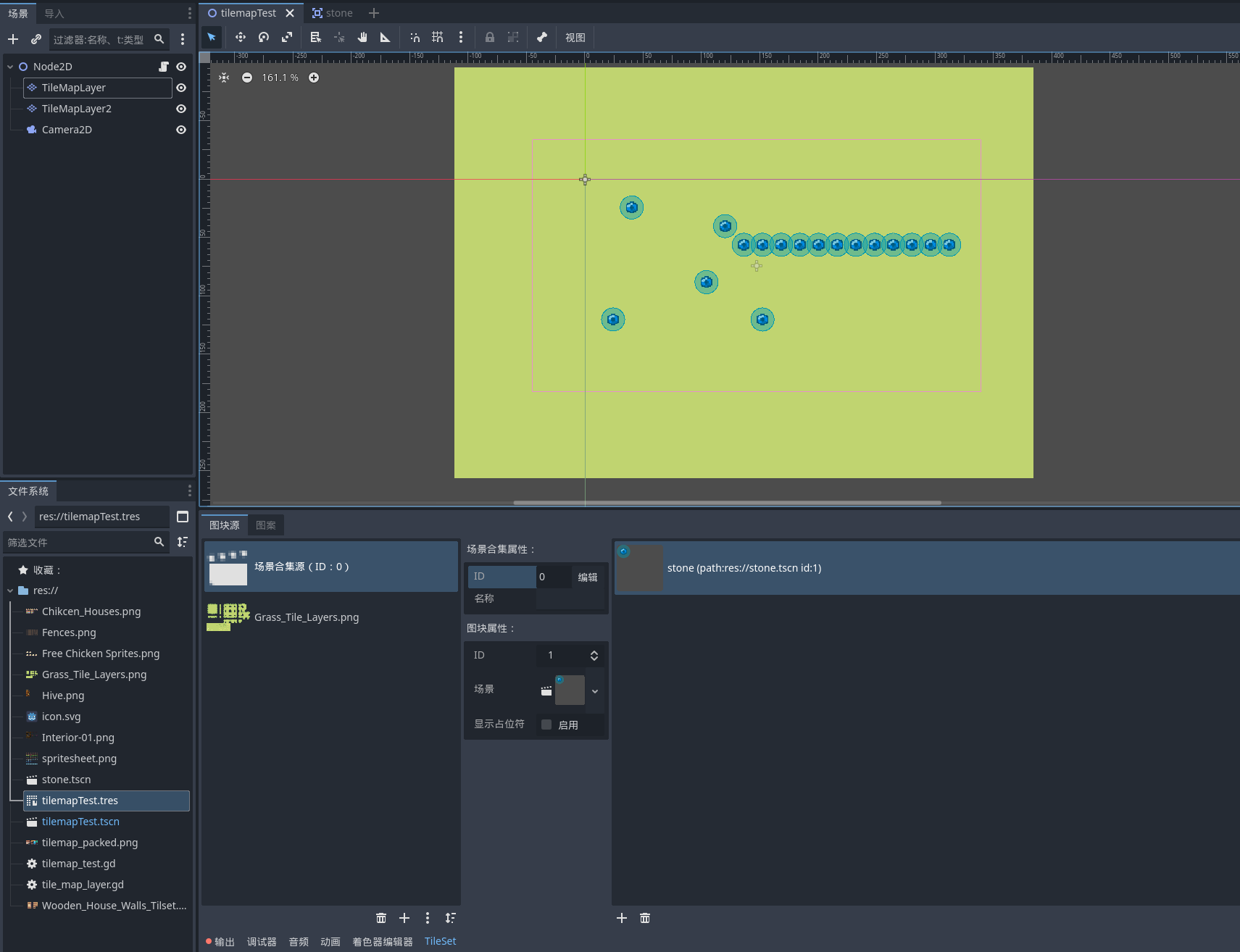Screen dimensions: 1240x952
Task: Select the Scale mode tool
Action: 287,37
